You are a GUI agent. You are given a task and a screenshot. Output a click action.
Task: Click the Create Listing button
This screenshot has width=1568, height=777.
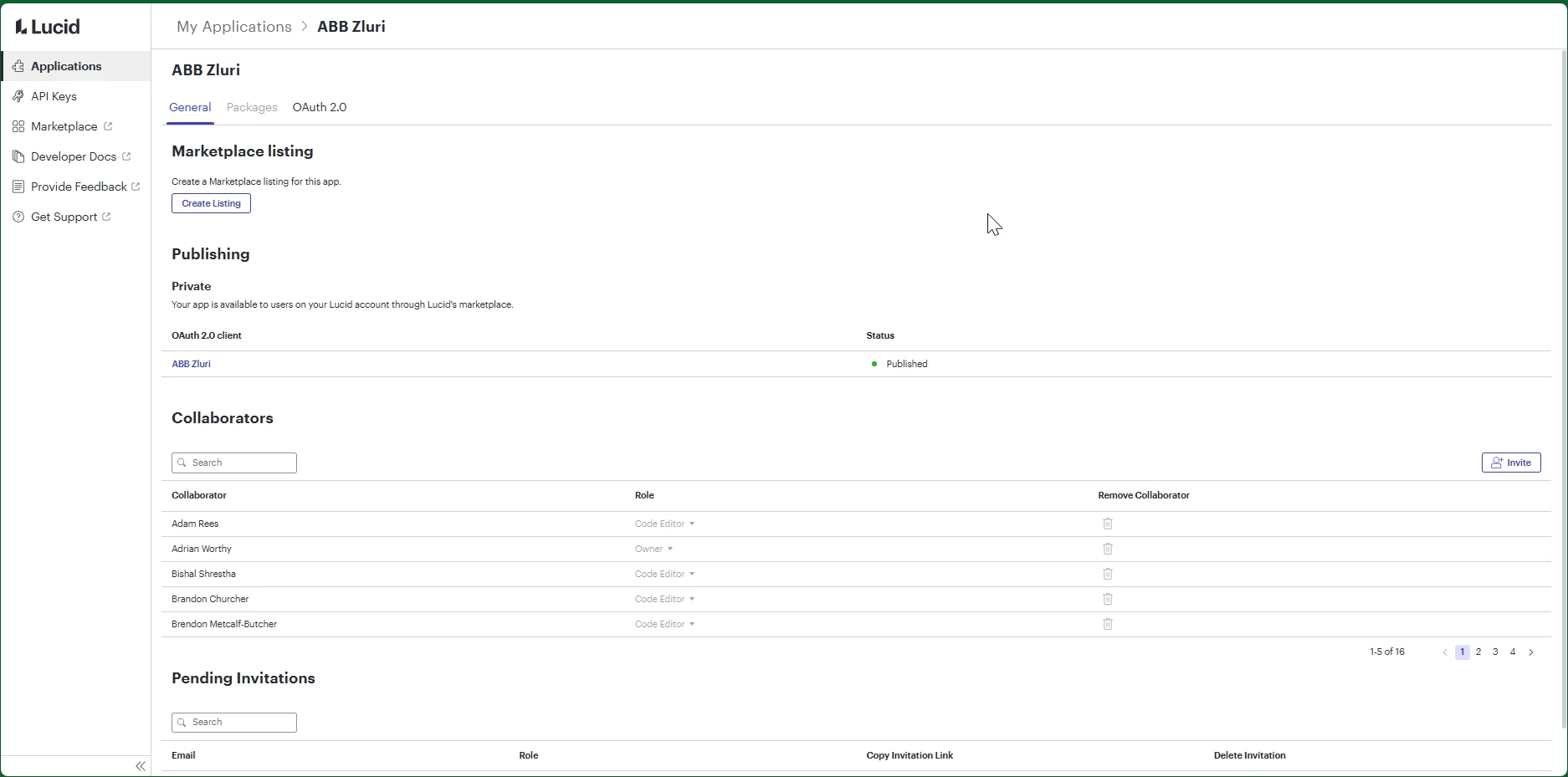pos(211,203)
